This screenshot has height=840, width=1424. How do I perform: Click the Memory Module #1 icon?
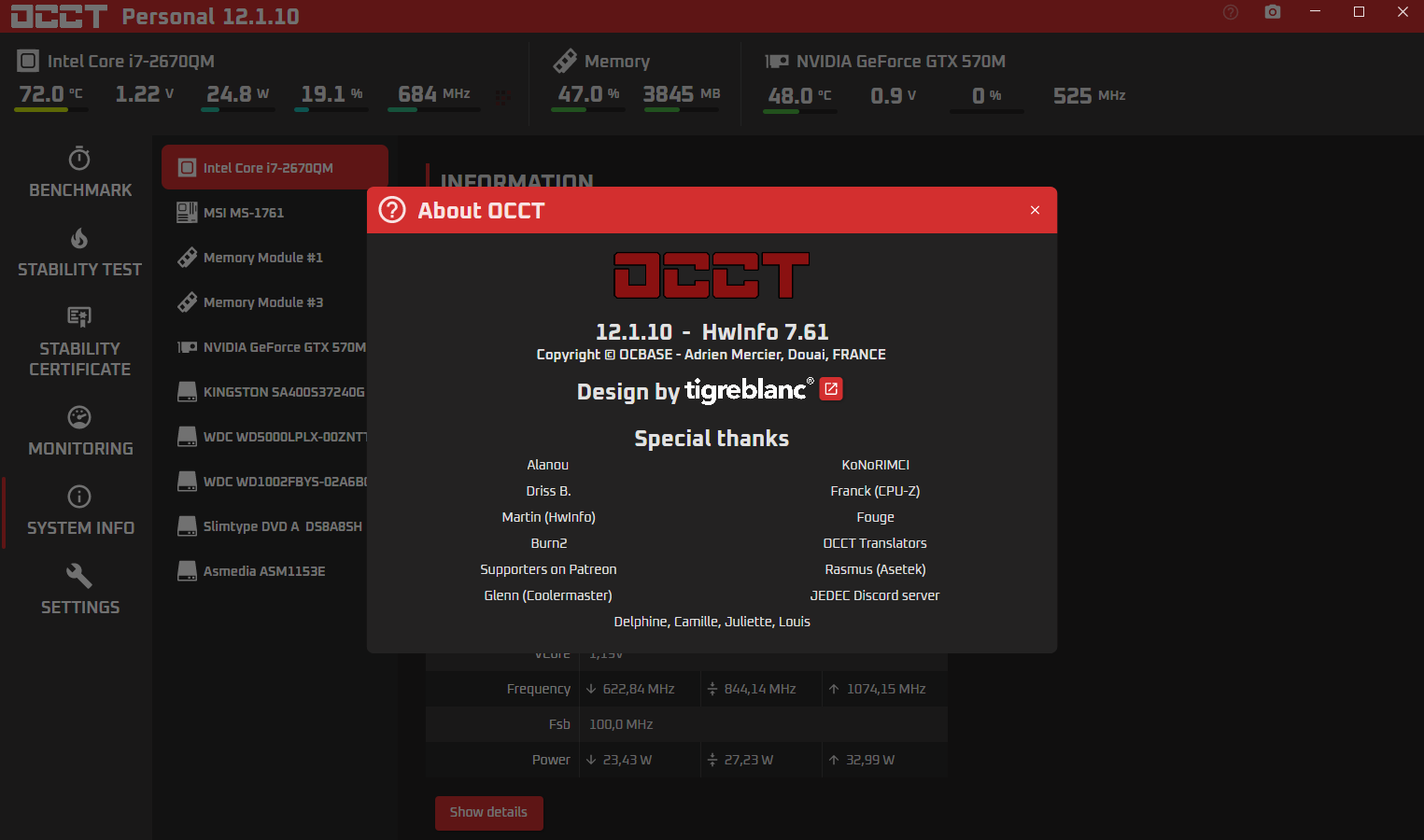tap(187, 258)
